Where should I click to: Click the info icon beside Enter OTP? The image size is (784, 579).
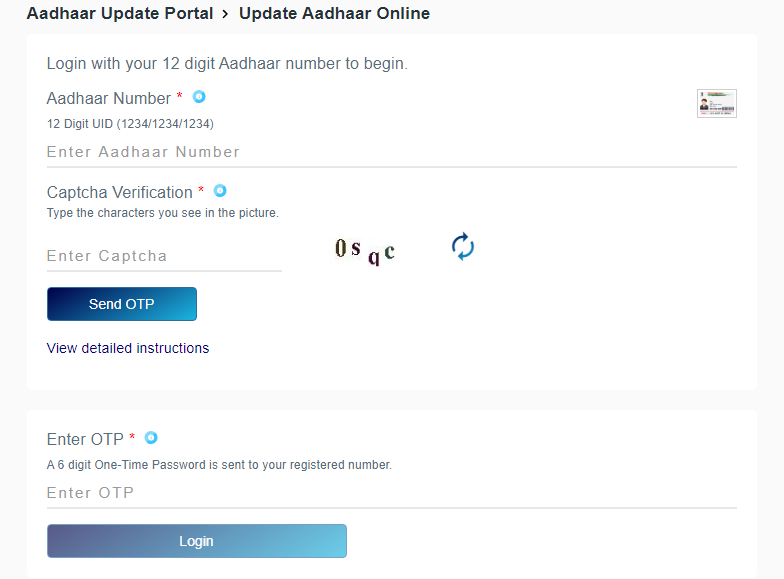[x=151, y=438]
